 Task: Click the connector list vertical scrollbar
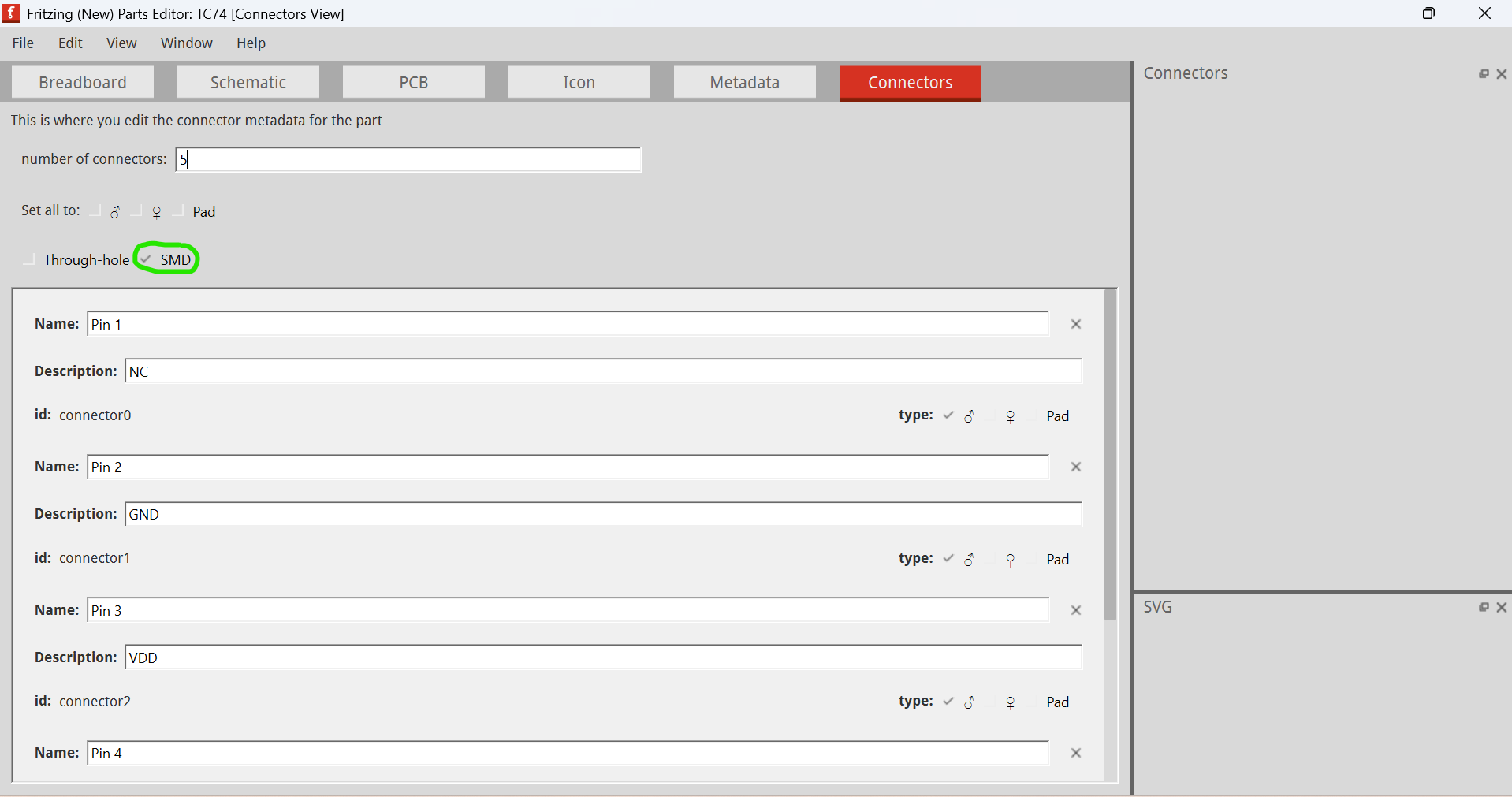pyautogui.click(x=1111, y=456)
